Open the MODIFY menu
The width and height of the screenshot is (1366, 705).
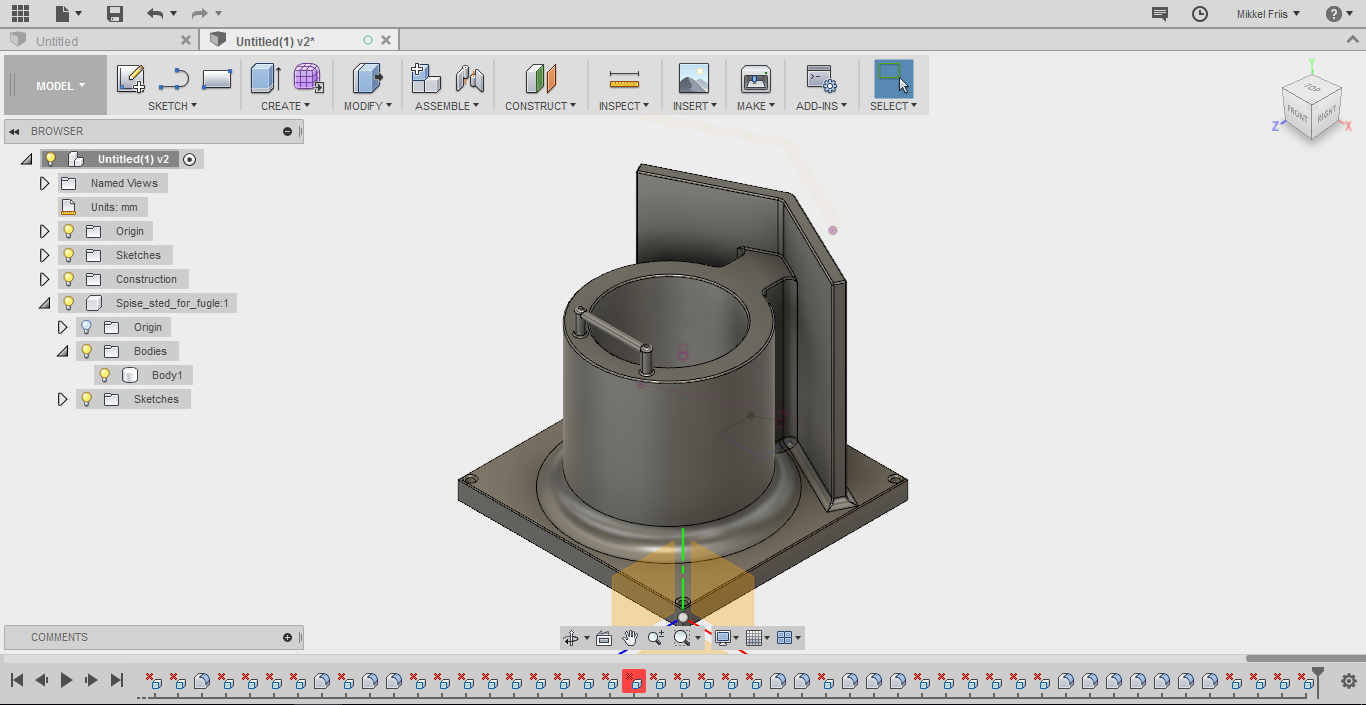[369, 106]
